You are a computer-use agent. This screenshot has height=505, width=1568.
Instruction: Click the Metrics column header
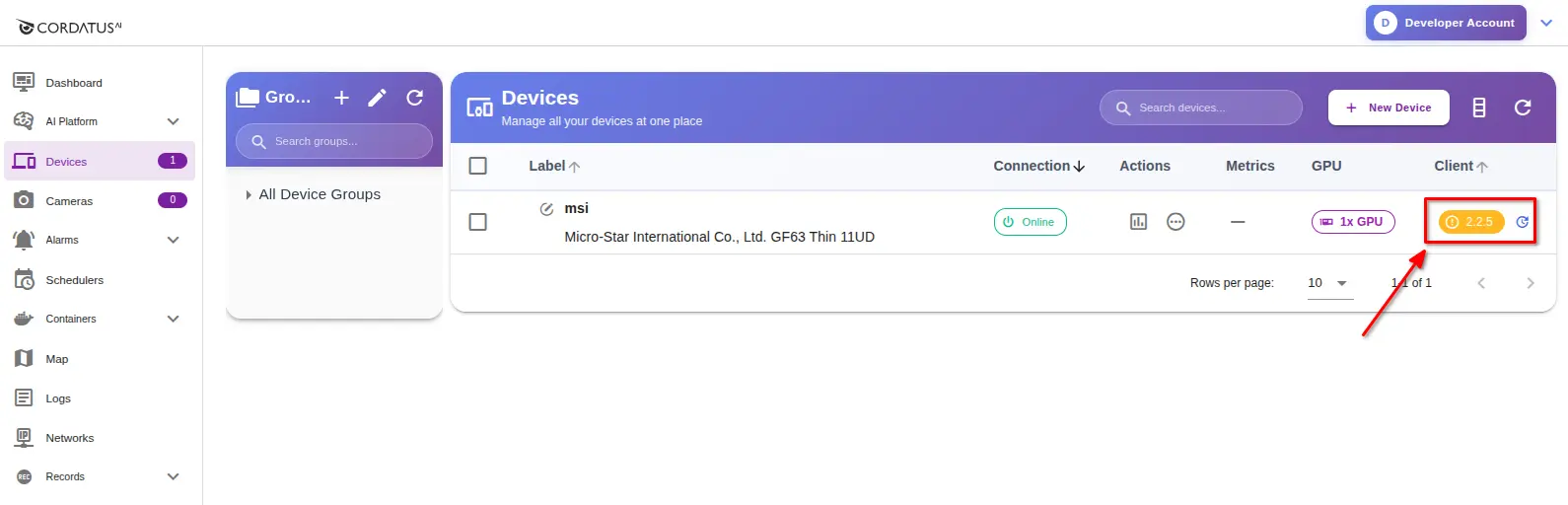[x=1250, y=166]
